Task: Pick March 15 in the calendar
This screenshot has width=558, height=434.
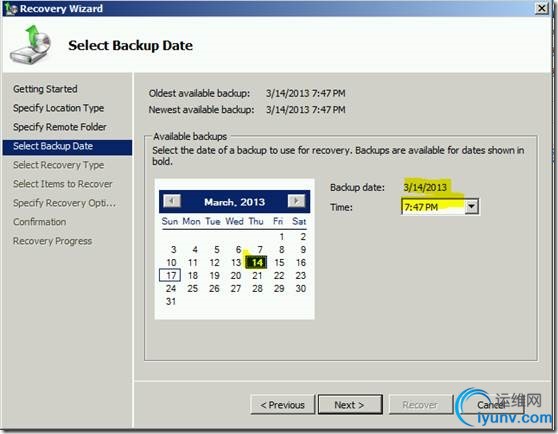Action: click(x=279, y=263)
